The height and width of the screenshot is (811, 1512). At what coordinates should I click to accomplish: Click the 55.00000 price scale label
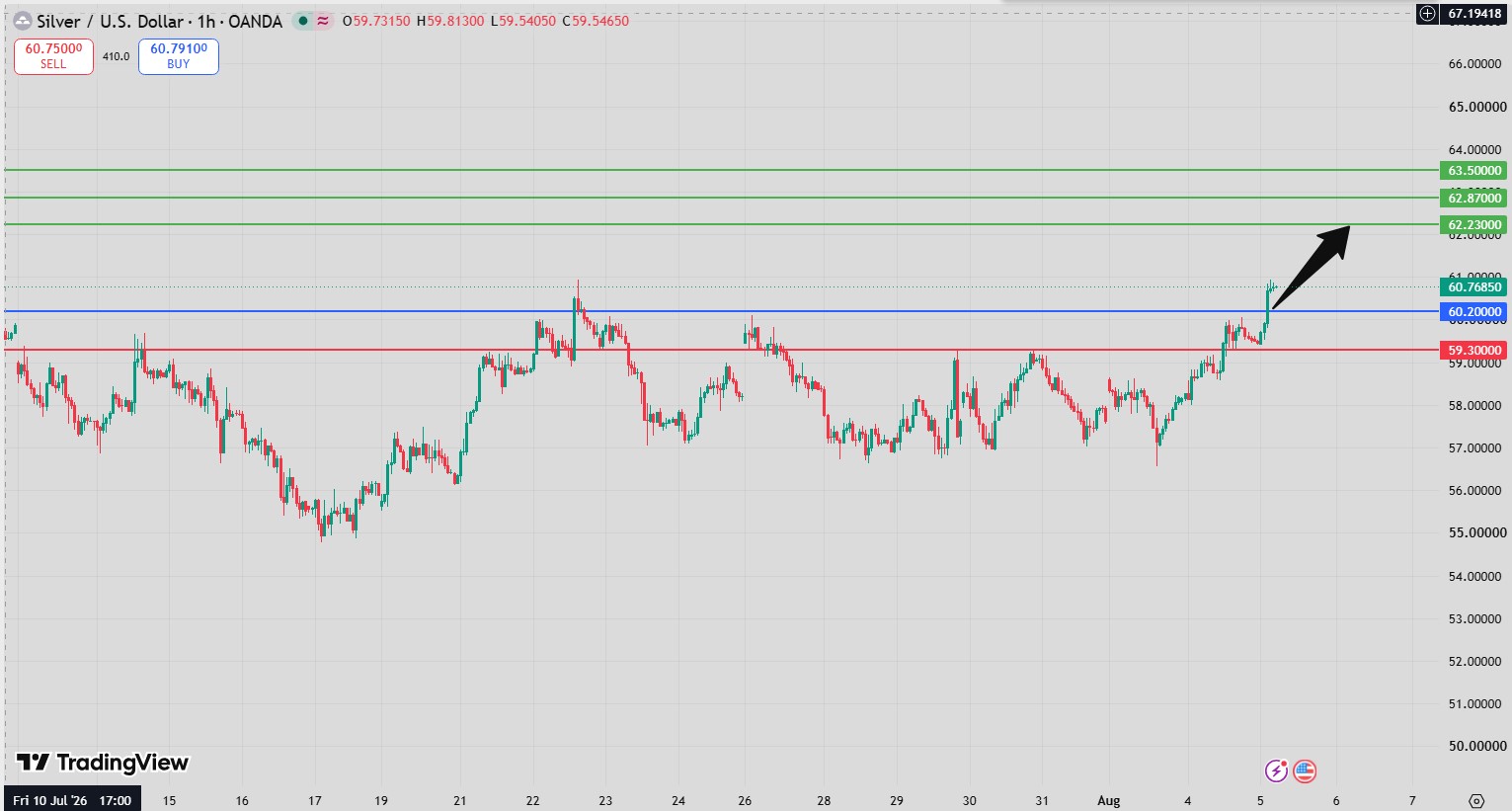(x=1477, y=533)
